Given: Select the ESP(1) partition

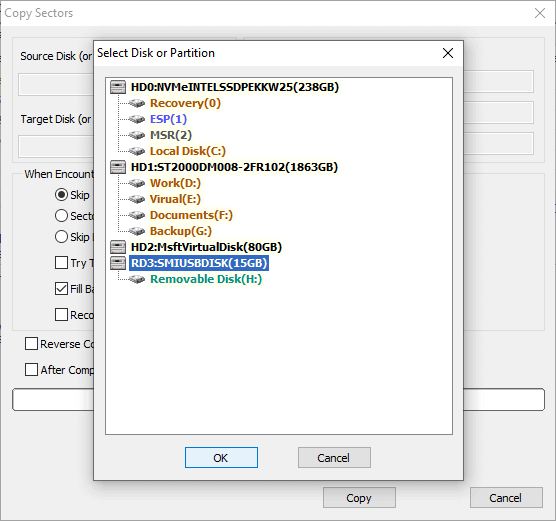Looking at the screenshot, I should click(168, 119).
